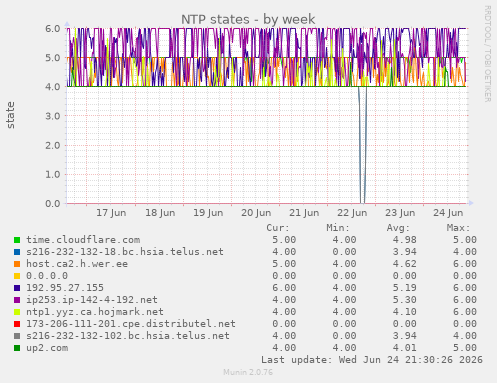
Task: Click the Last update timestamp line
Action: coord(372,360)
